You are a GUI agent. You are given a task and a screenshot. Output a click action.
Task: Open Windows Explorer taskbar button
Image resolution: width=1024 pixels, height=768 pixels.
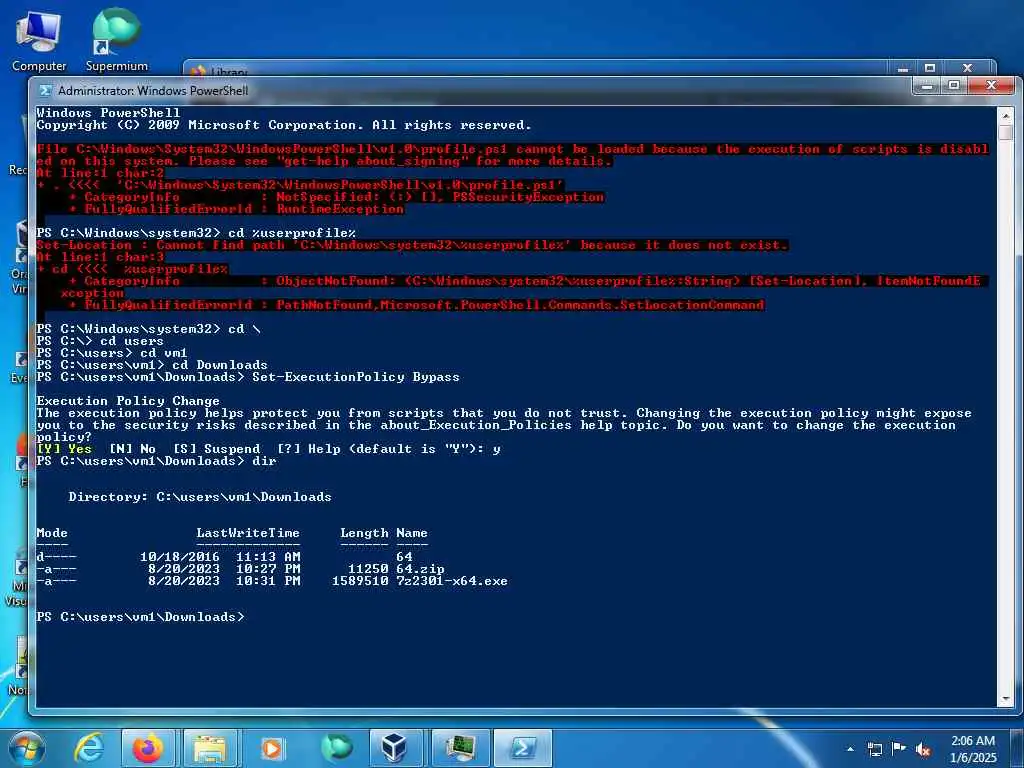pyautogui.click(x=210, y=748)
